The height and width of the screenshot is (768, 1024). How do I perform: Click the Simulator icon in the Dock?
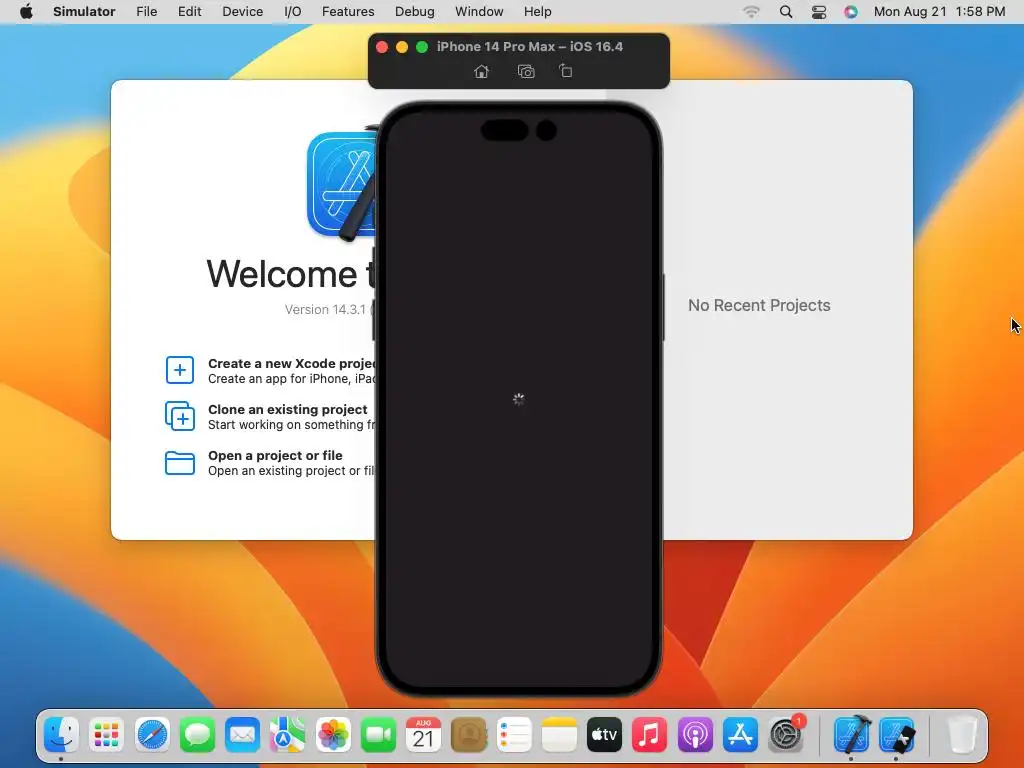(x=897, y=735)
